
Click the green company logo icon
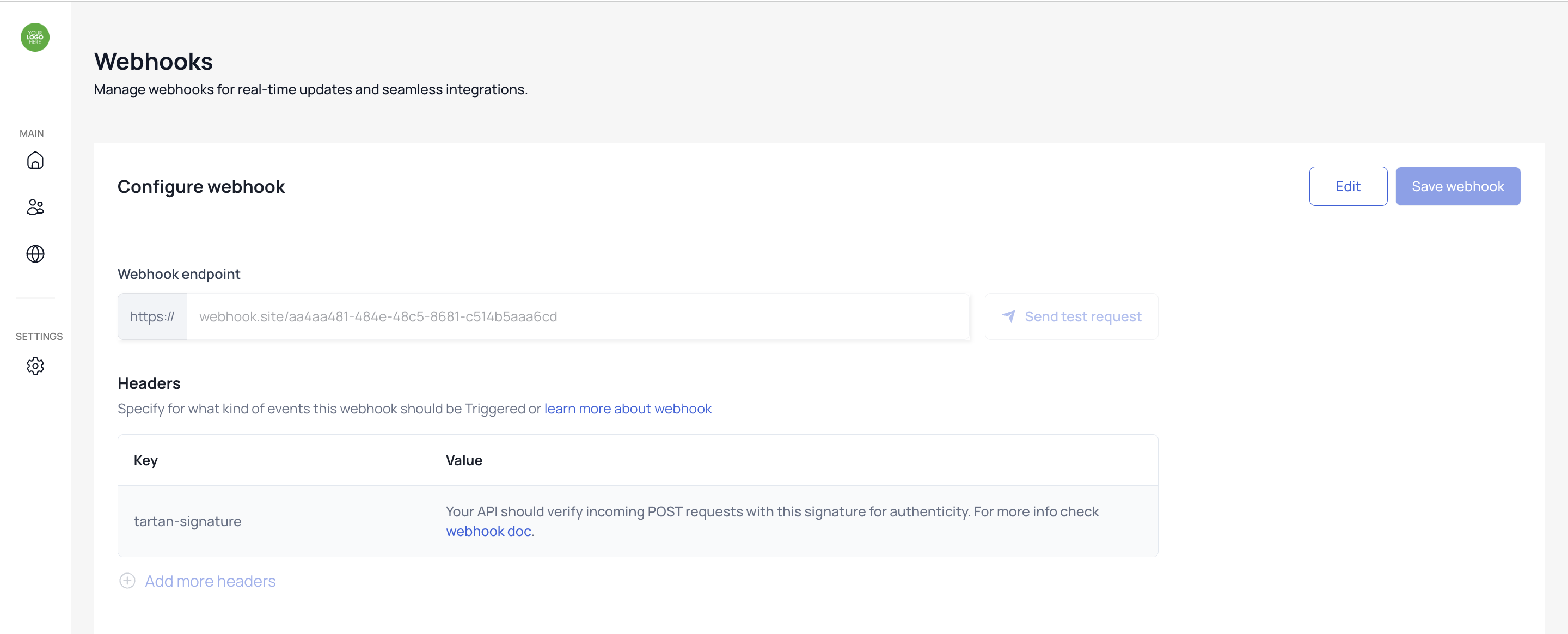click(x=35, y=37)
